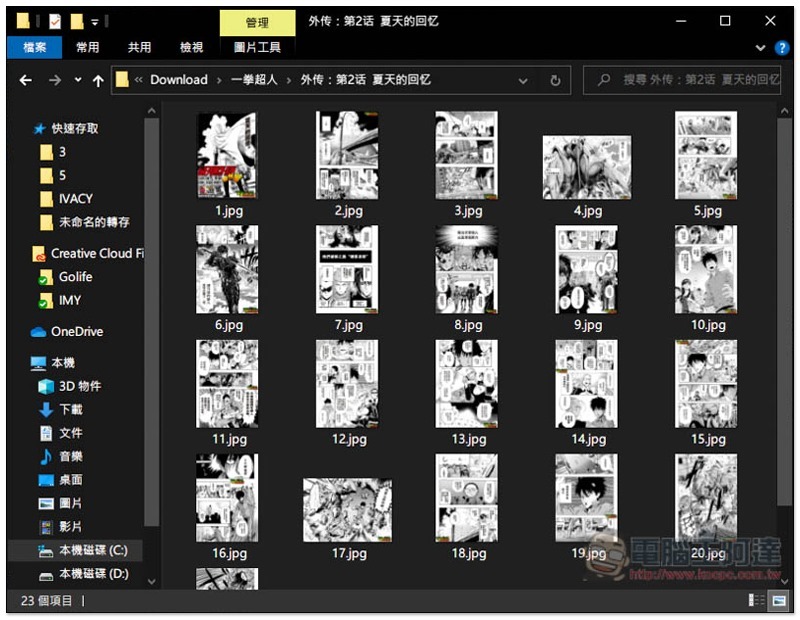Click the back navigation arrow
This screenshot has width=800, height=620.
pyautogui.click(x=26, y=80)
